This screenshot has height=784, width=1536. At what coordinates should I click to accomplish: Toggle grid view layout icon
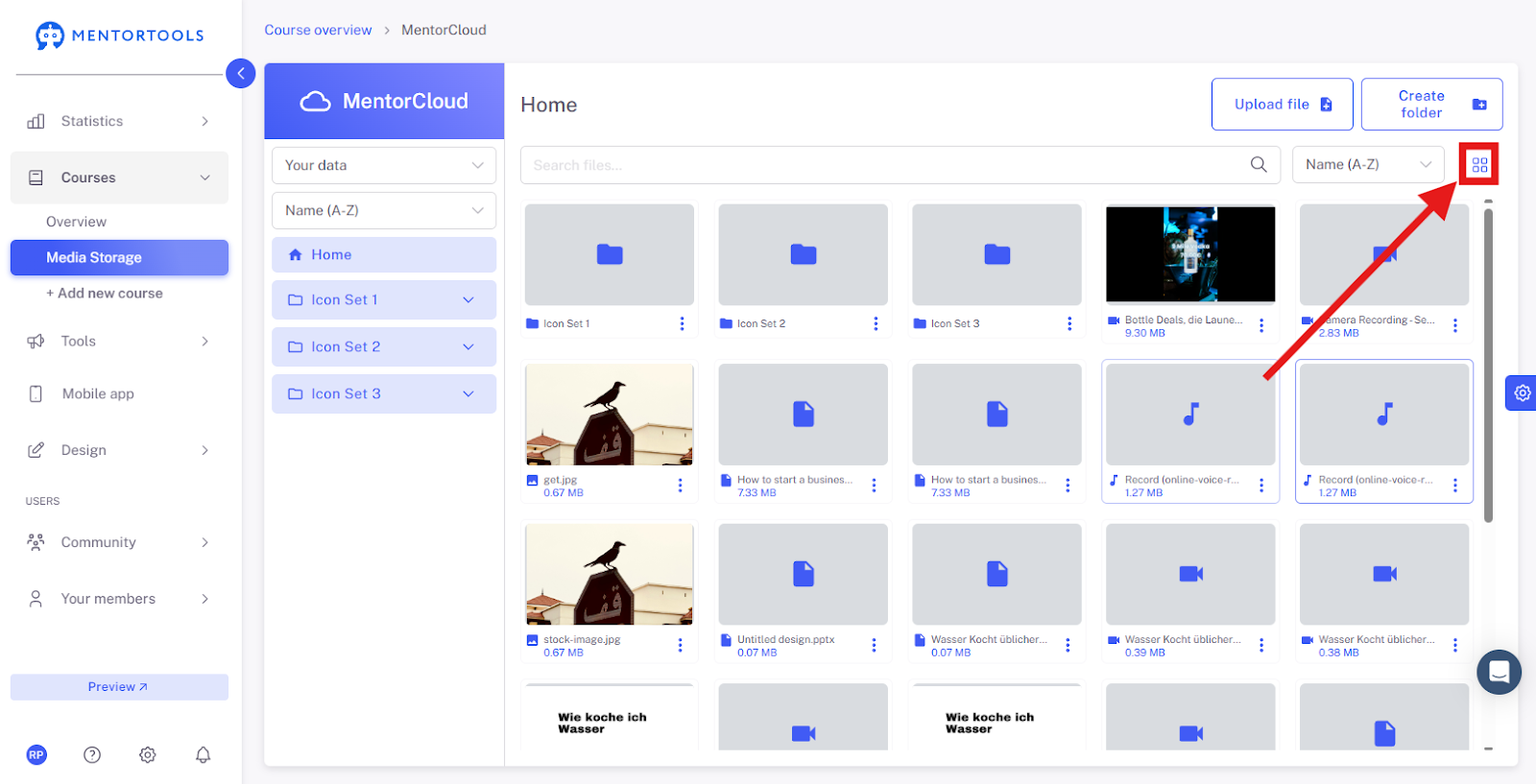(x=1479, y=165)
